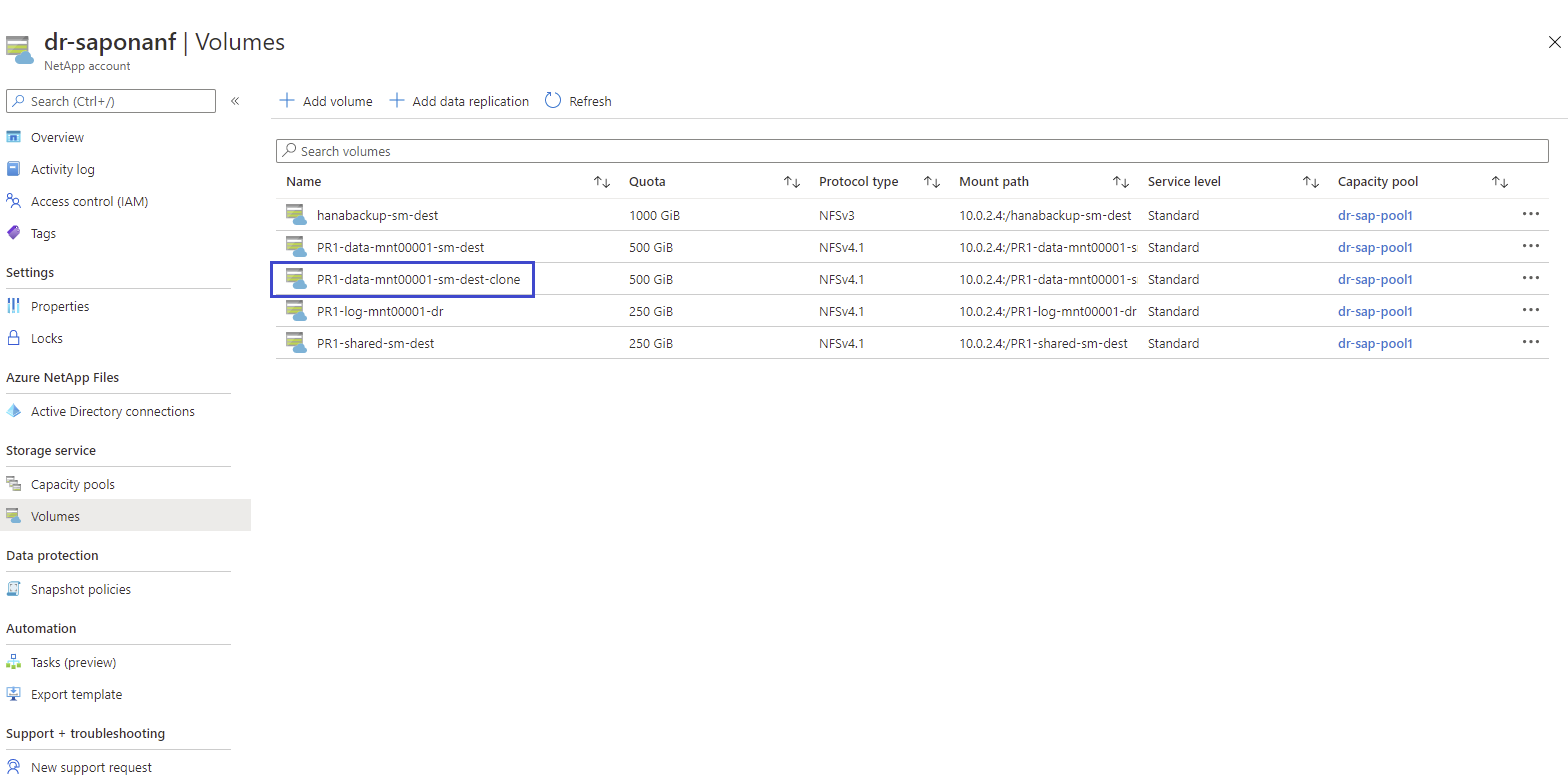Viewport: 1568px width, 783px height.
Task: Sort volumes by Quota column arrows
Action: pyautogui.click(x=791, y=182)
